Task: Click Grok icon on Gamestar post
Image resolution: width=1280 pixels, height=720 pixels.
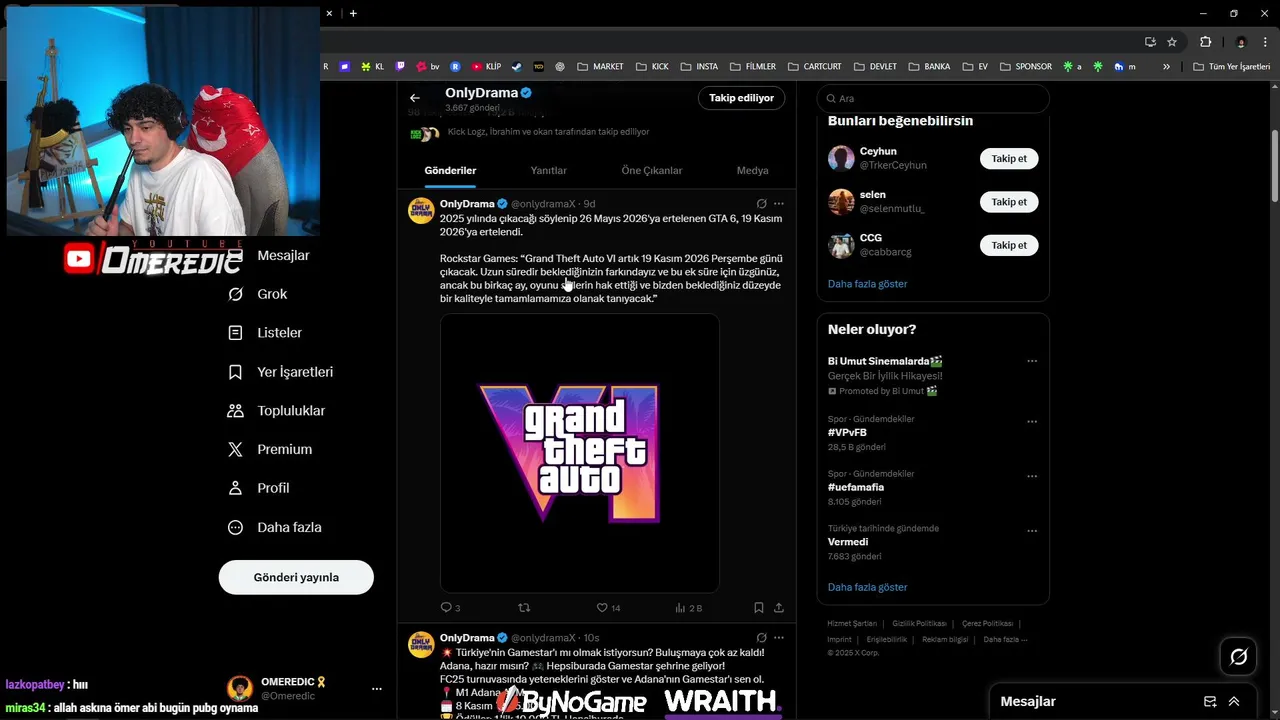Action: pyautogui.click(x=761, y=638)
